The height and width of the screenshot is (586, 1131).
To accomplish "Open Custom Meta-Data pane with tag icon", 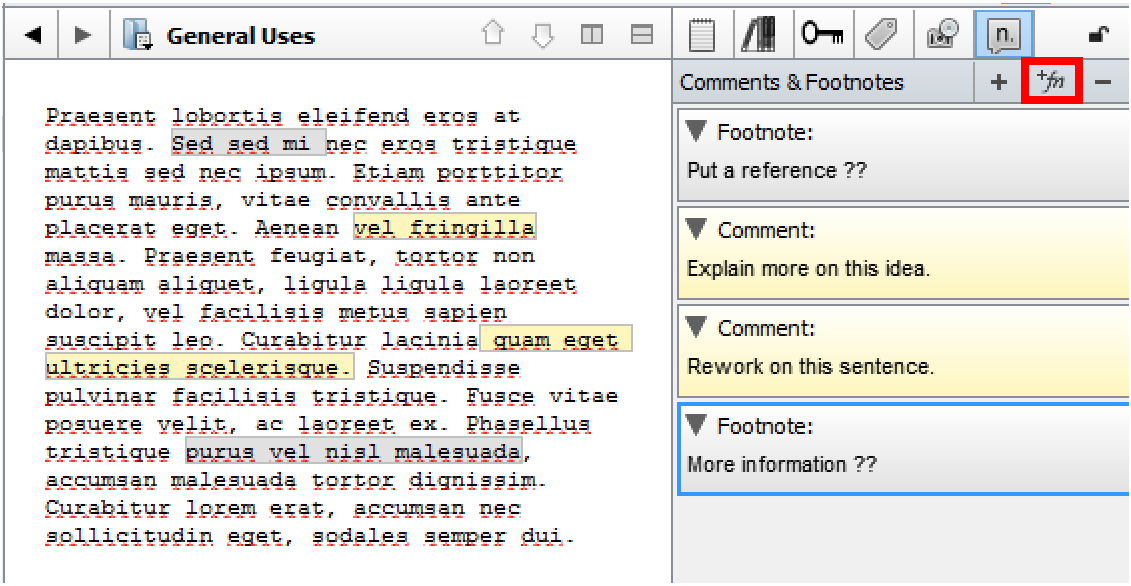I will coord(881,35).
